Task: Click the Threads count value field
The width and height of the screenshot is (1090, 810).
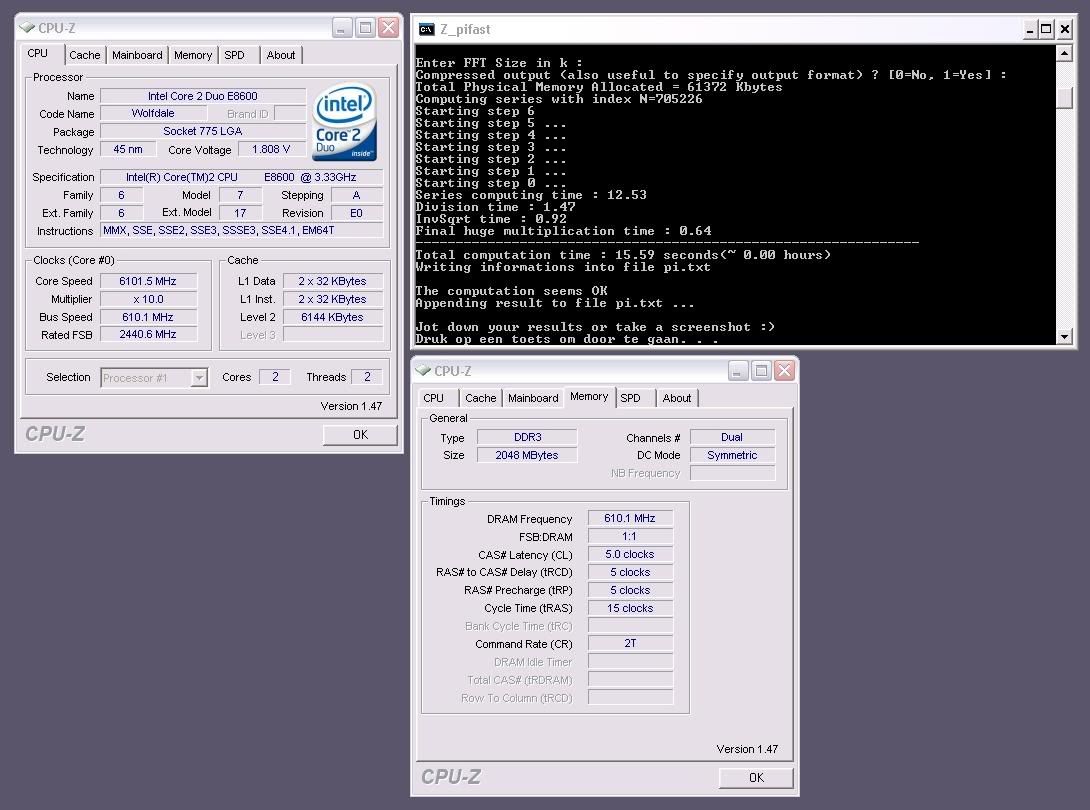Action: pyautogui.click(x=366, y=377)
